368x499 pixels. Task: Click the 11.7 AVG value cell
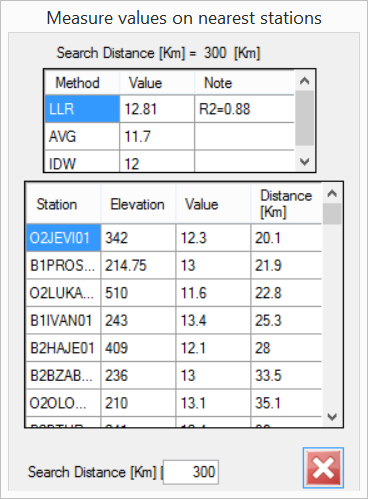pyautogui.click(x=157, y=136)
